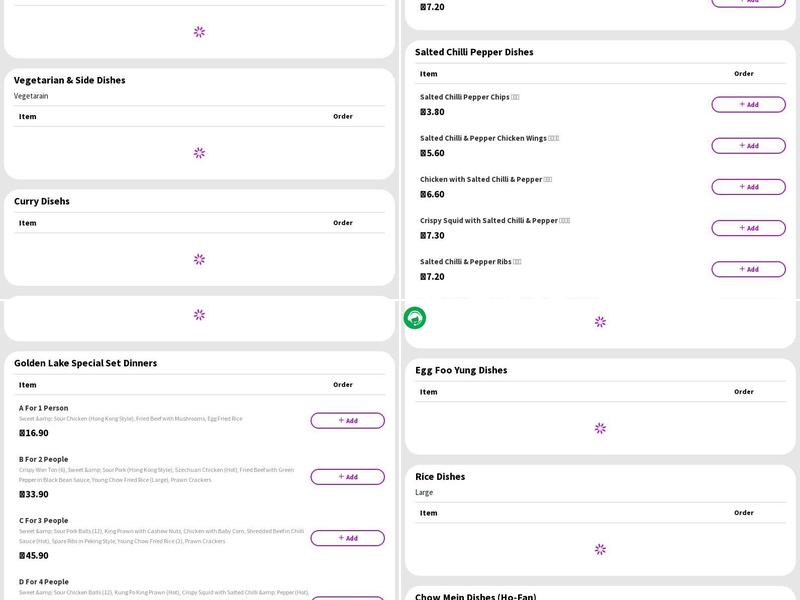Add Salted Chilli & Pepper Ribs to order
Screen dimensions: 800x600
click(x=748, y=269)
